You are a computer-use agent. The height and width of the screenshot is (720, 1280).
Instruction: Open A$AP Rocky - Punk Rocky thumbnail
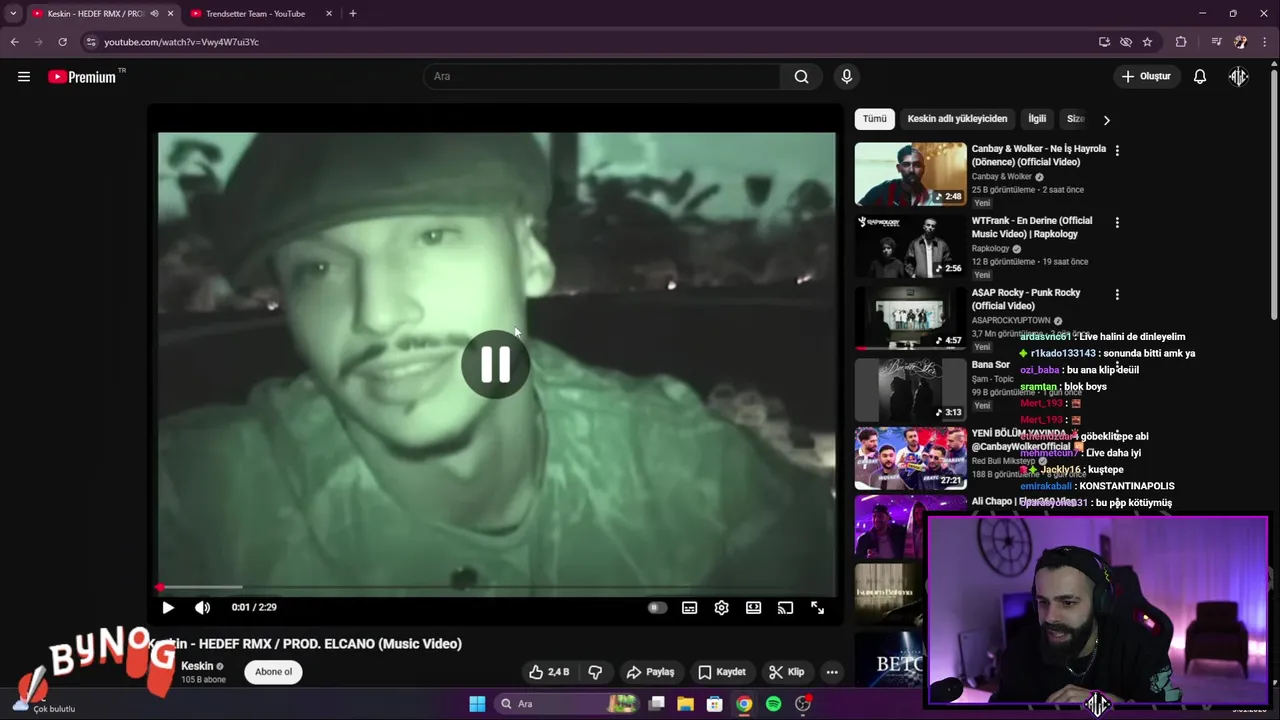(910, 318)
